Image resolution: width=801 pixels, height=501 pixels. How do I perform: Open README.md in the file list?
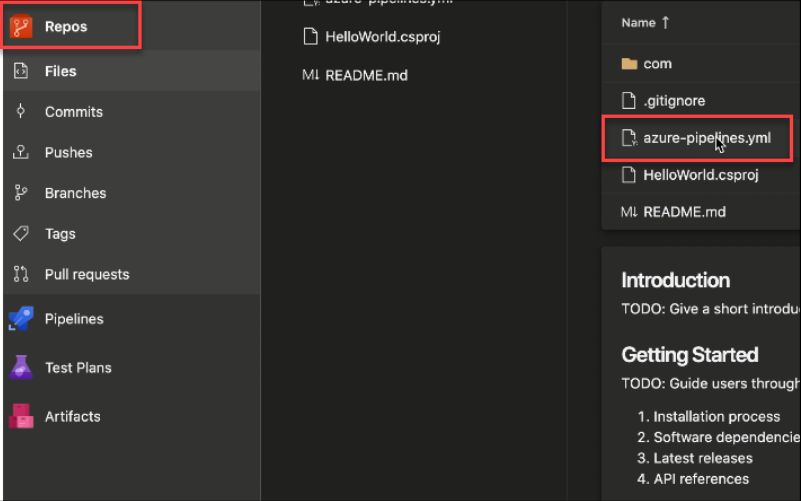click(684, 212)
